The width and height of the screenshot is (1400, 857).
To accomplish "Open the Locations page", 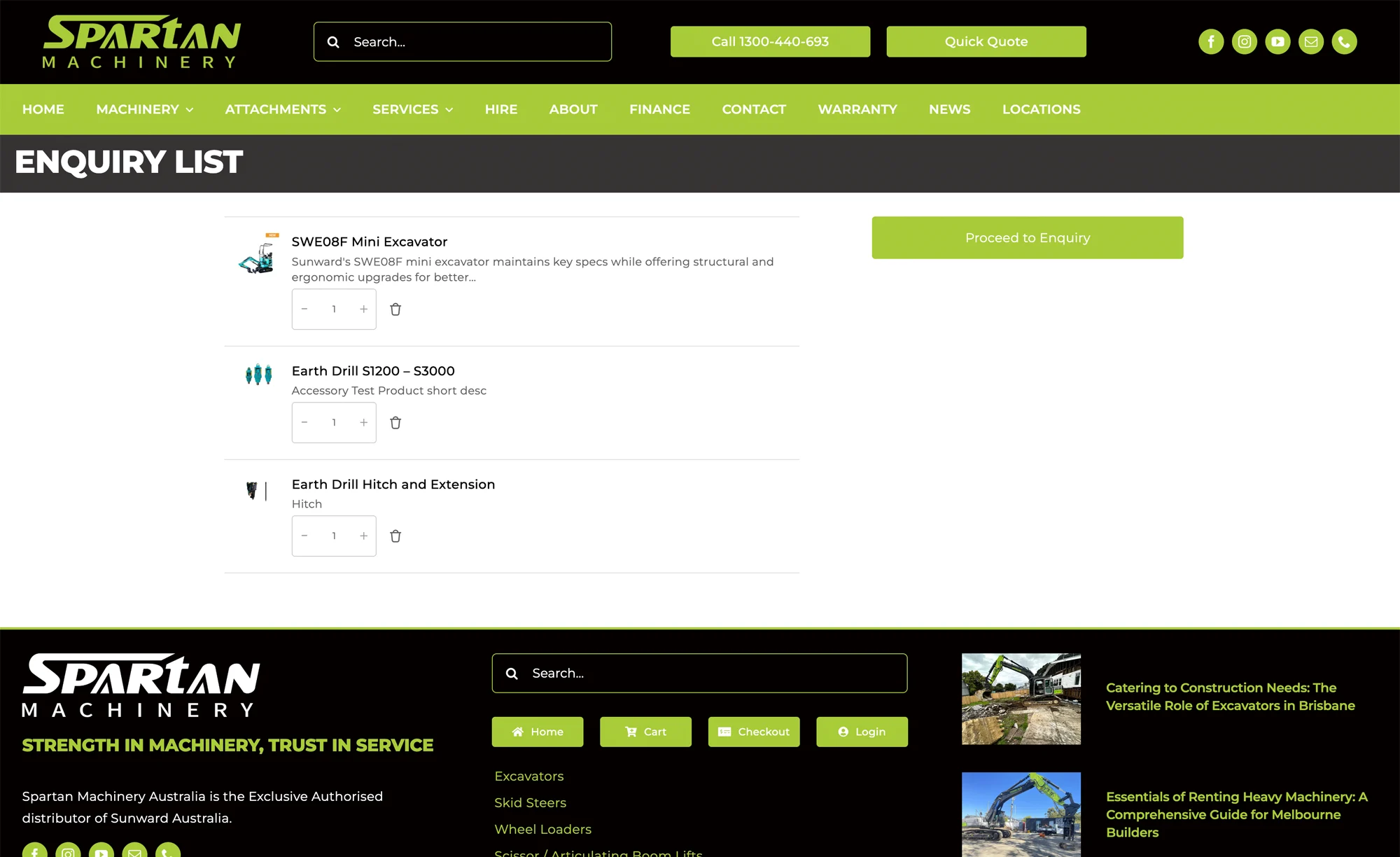I will pos(1042,109).
